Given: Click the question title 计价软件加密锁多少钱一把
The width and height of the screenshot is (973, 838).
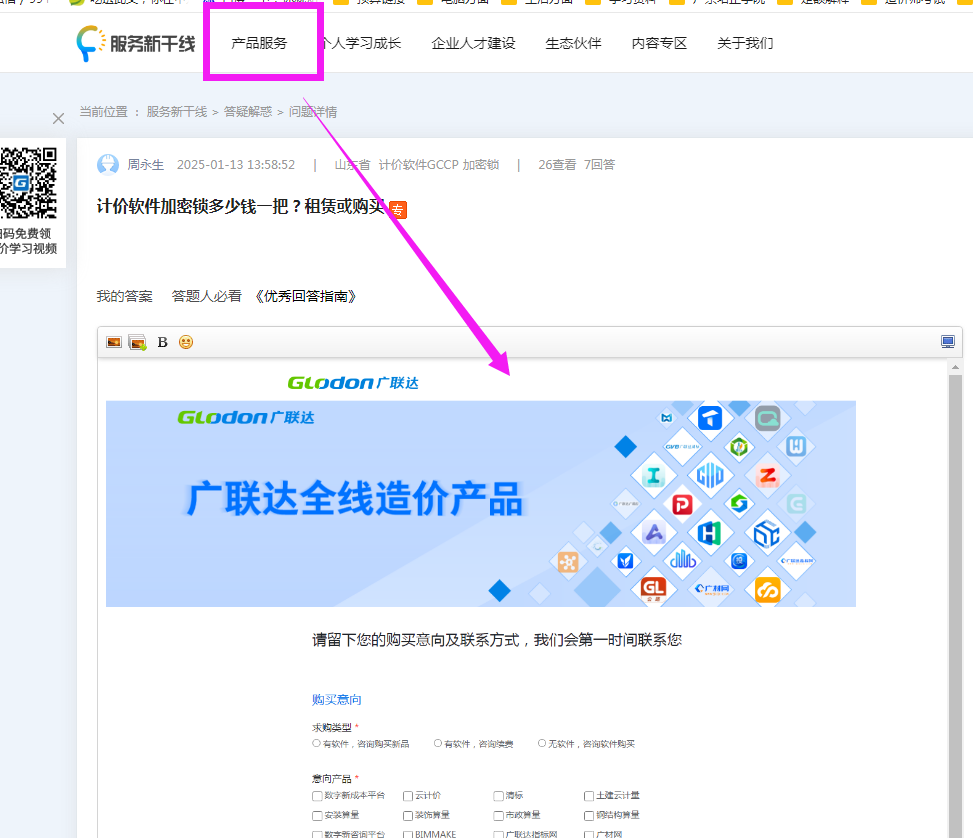Looking at the screenshot, I should click(x=240, y=207).
